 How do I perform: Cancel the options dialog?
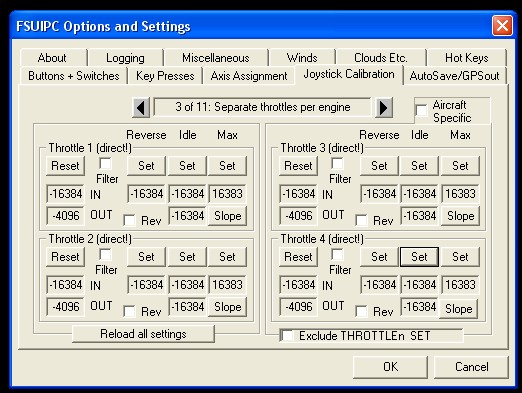pyautogui.click(x=471, y=367)
